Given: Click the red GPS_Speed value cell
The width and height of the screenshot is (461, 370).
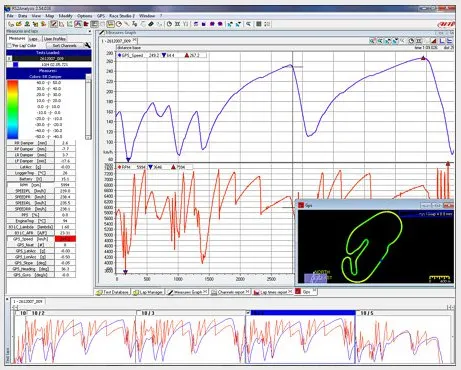Looking at the screenshot, I should [x=65, y=239].
